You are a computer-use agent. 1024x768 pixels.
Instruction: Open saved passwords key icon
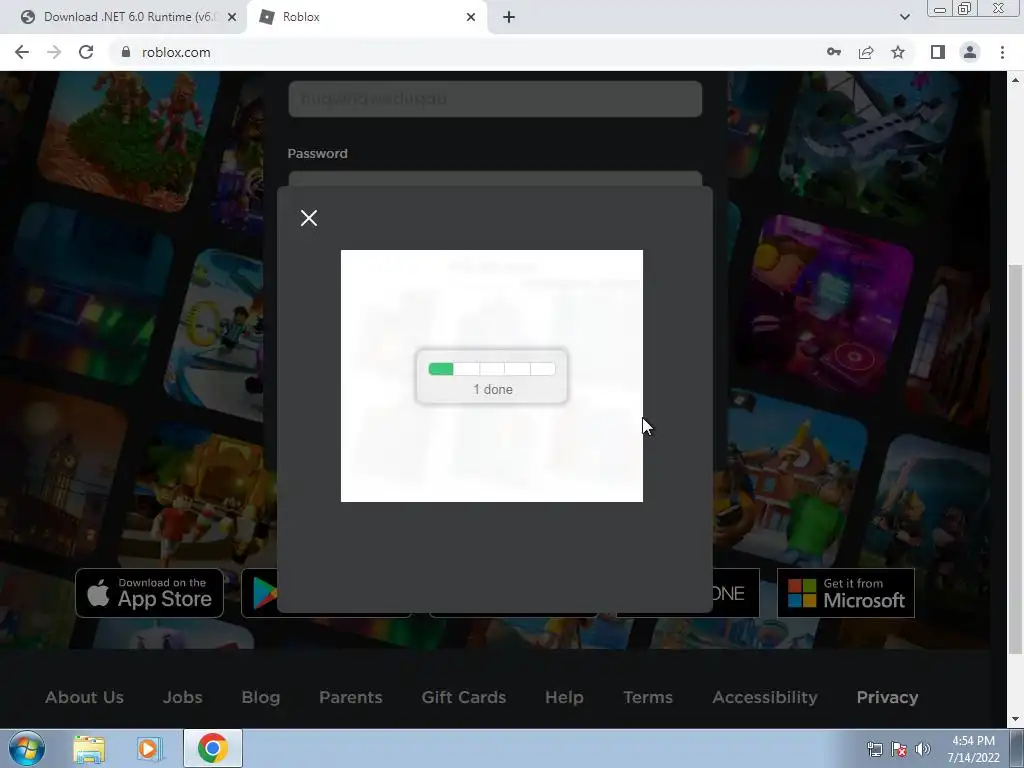pyautogui.click(x=834, y=52)
